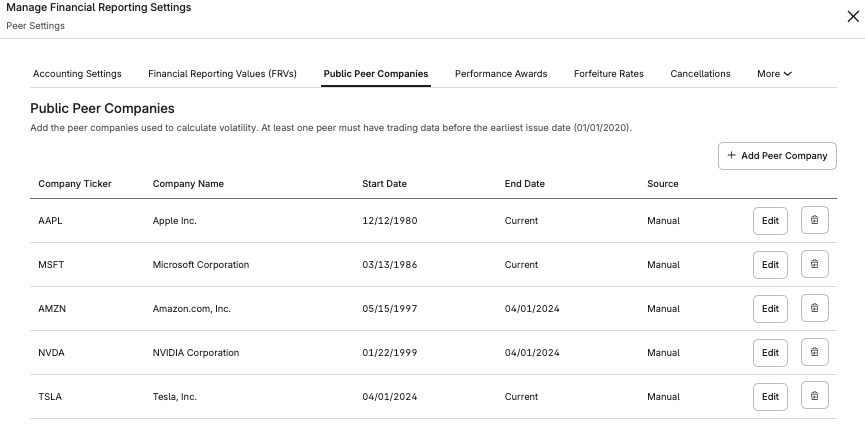
Task: Edit the AMZN peer company entry
Action: [x=770, y=309]
